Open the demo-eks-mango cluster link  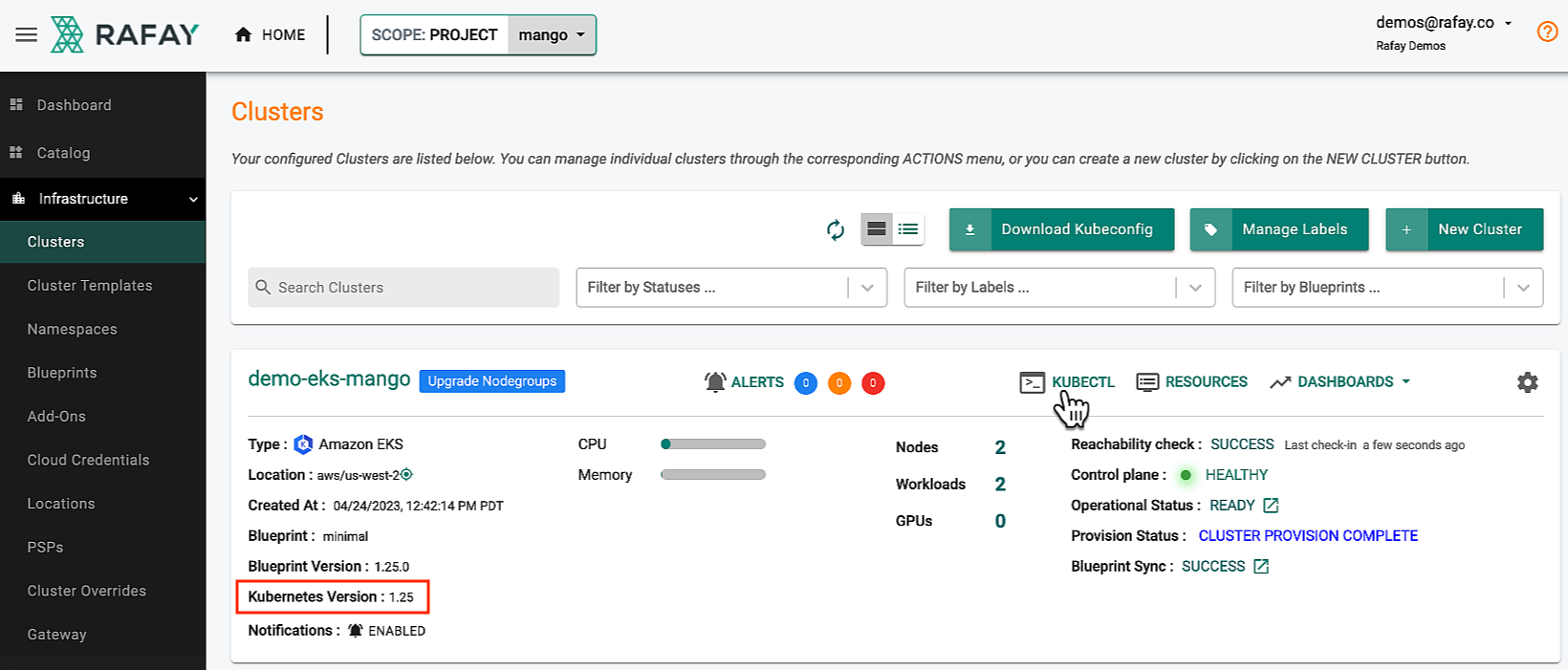pyautogui.click(x=329, y=379)
